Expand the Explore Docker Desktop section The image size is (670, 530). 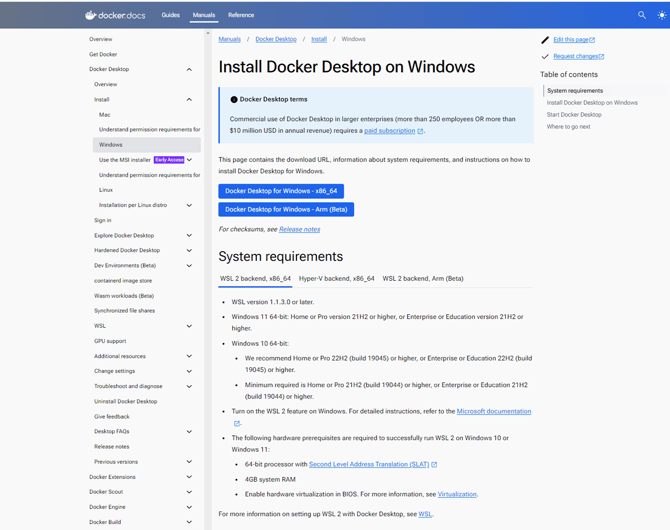pos(189,236)
